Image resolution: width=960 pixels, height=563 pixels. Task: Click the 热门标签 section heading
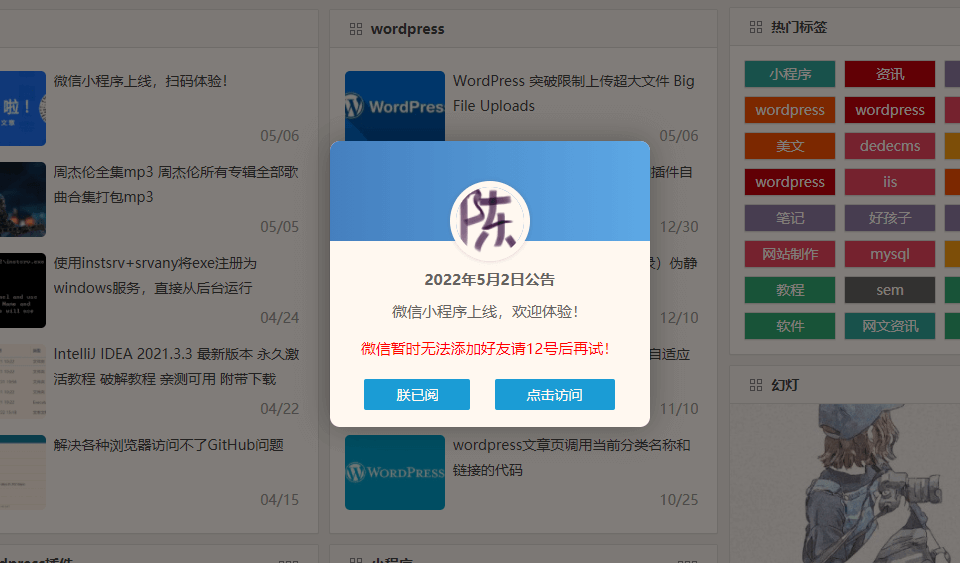pyautogui.click(x=799, y=27)
